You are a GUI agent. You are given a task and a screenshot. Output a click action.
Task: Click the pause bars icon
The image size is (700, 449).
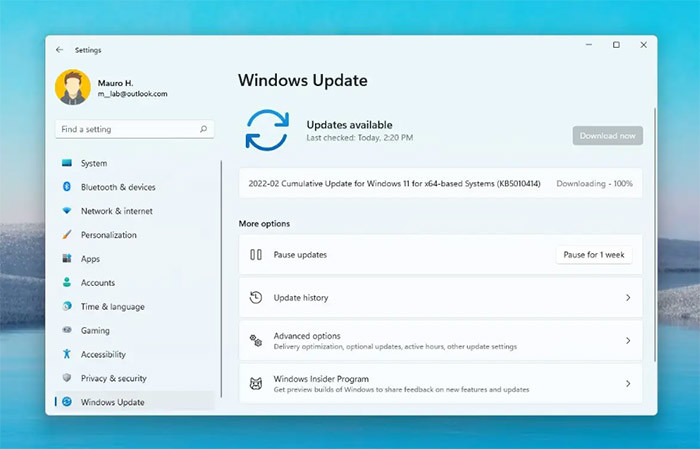pyautogui.click(x=256, y=255)
